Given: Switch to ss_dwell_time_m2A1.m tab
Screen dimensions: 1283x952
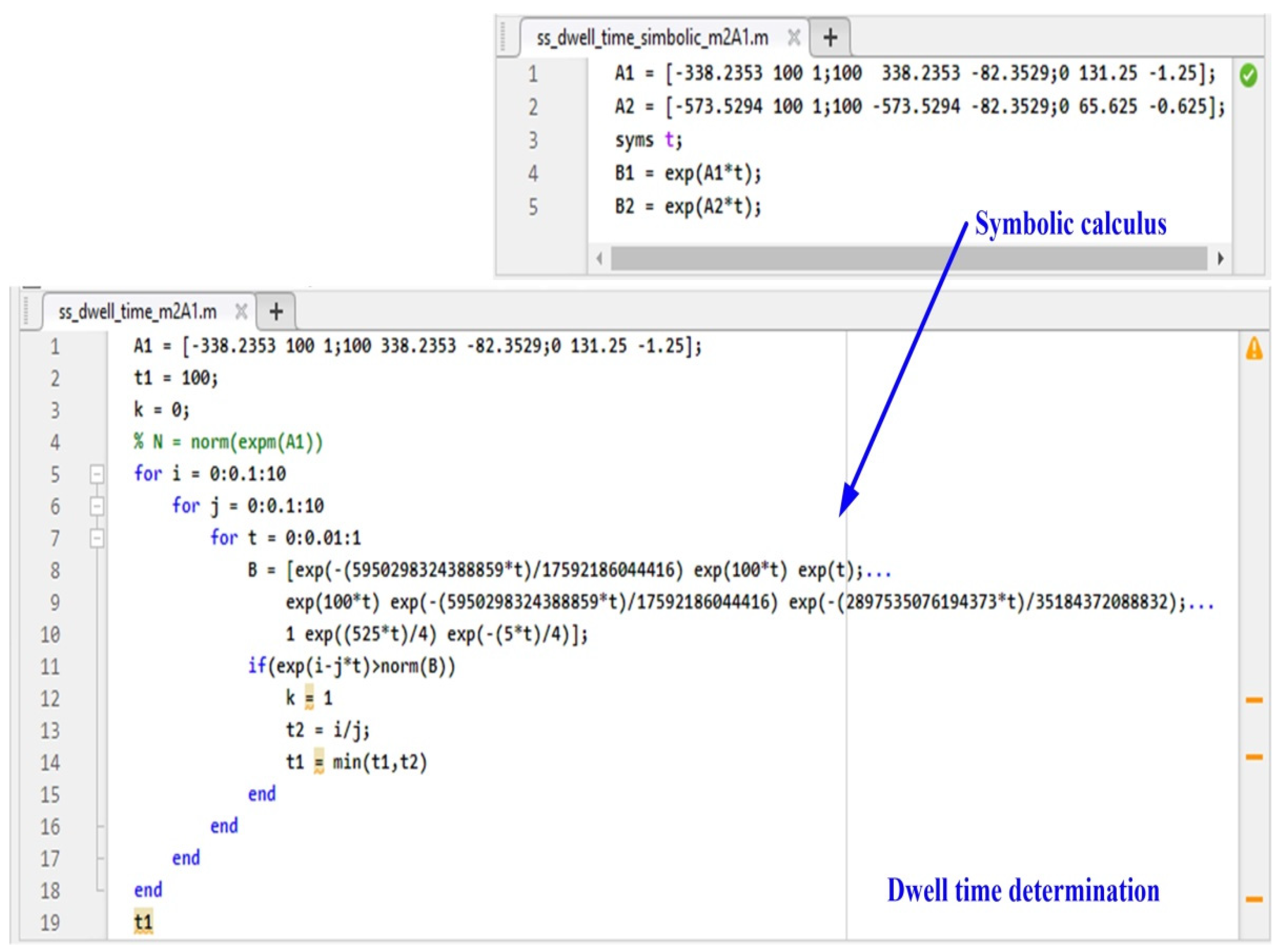Looking at the screenshot, I should (138, 312).
